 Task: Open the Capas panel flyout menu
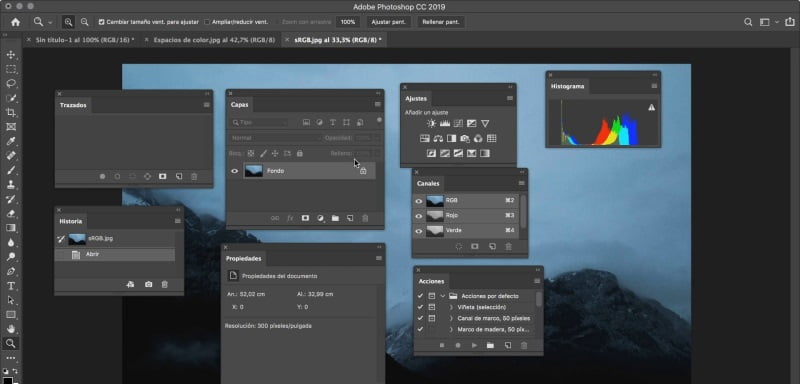378,104
